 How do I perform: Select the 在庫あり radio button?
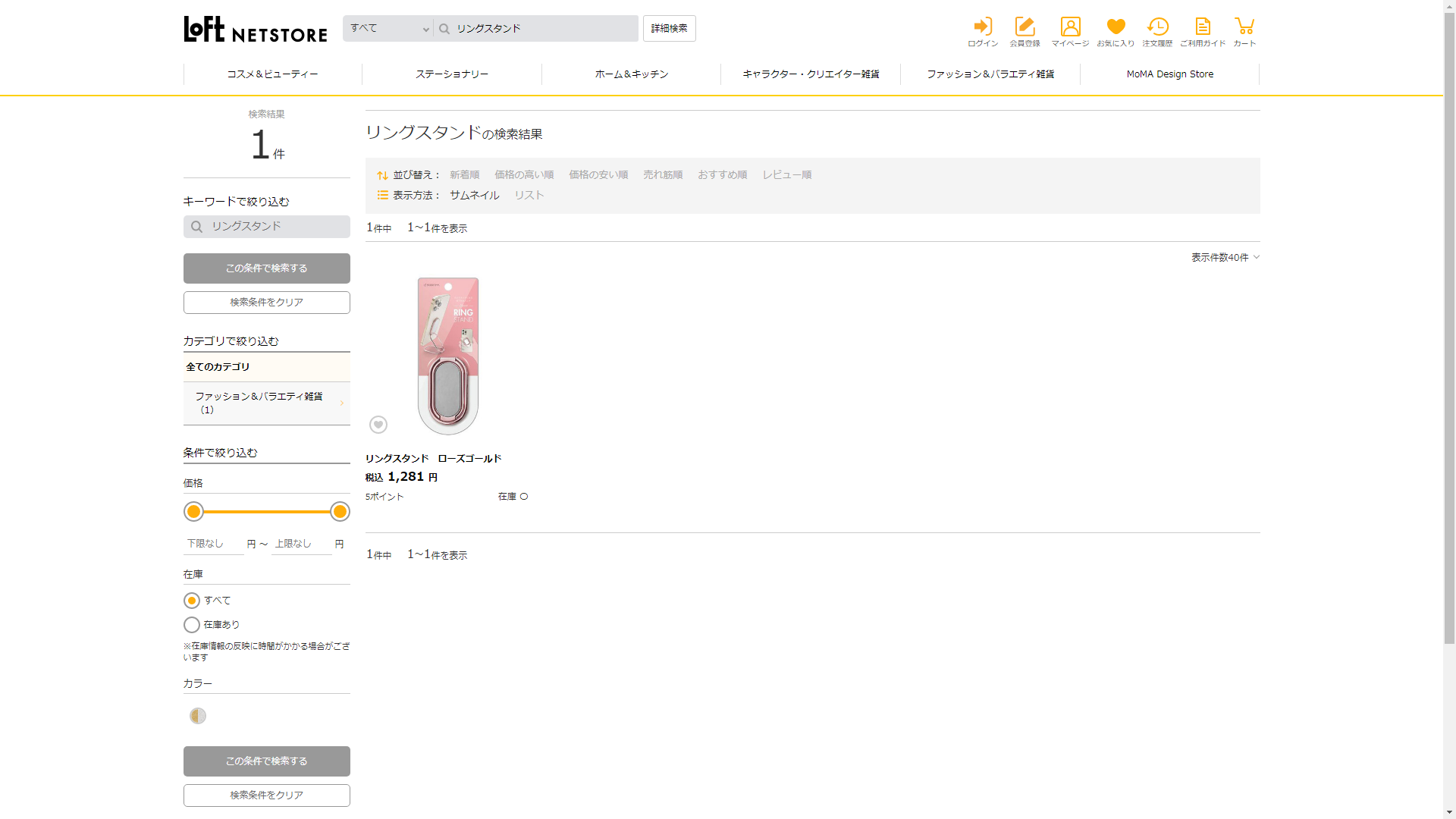pyautogui.click(x=192, y=625)
